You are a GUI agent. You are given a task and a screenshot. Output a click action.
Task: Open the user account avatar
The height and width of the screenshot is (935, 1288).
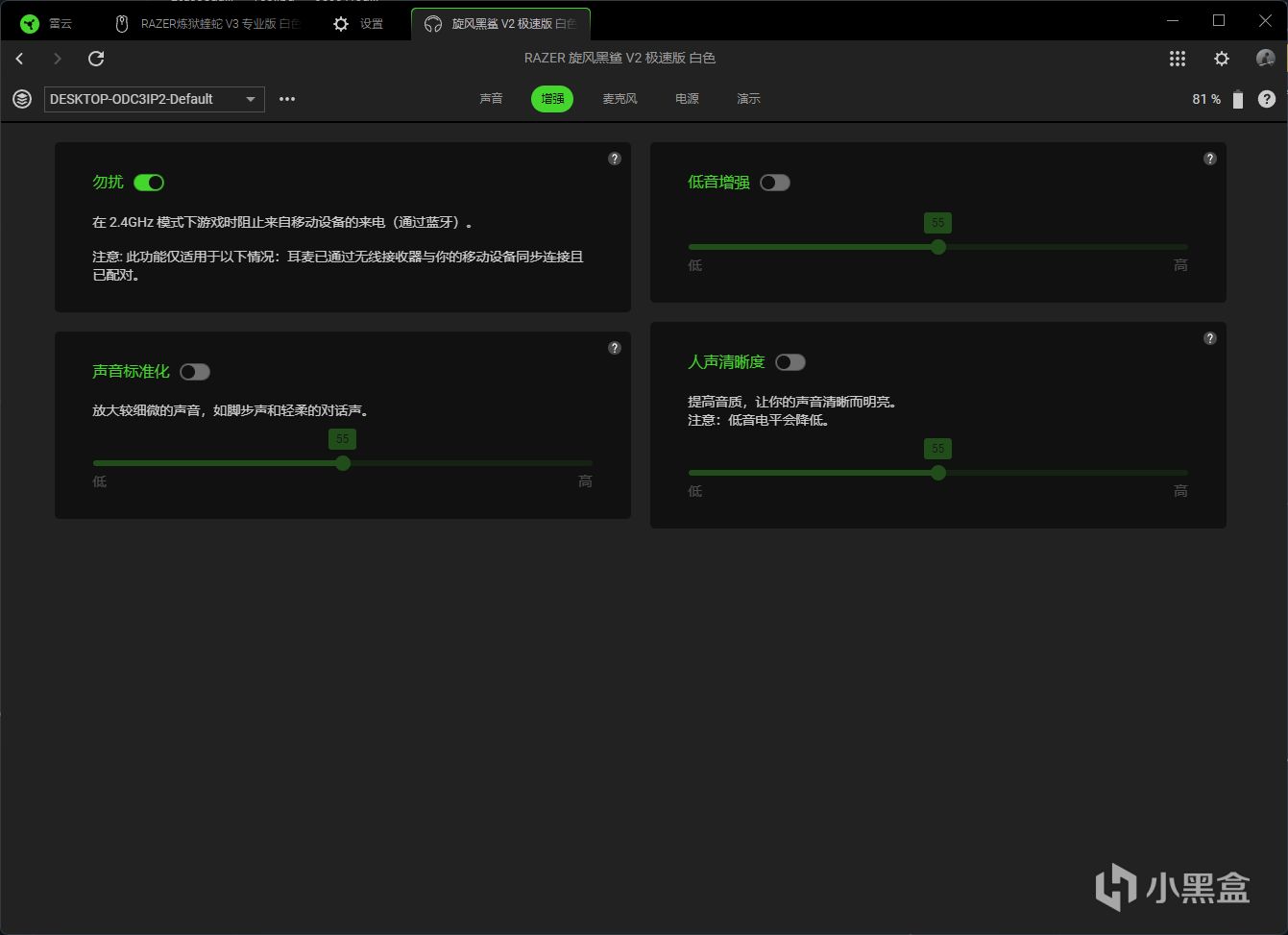1266,59
